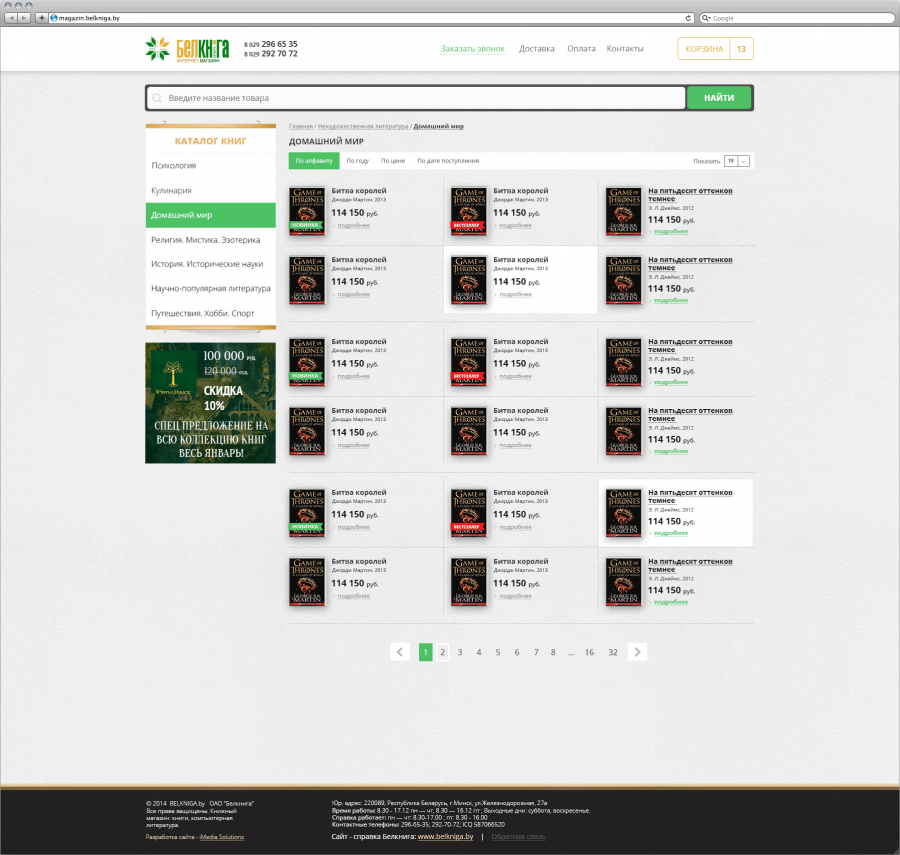
Task: Click the Belkniga logo
Action: (x=187, y=49)
